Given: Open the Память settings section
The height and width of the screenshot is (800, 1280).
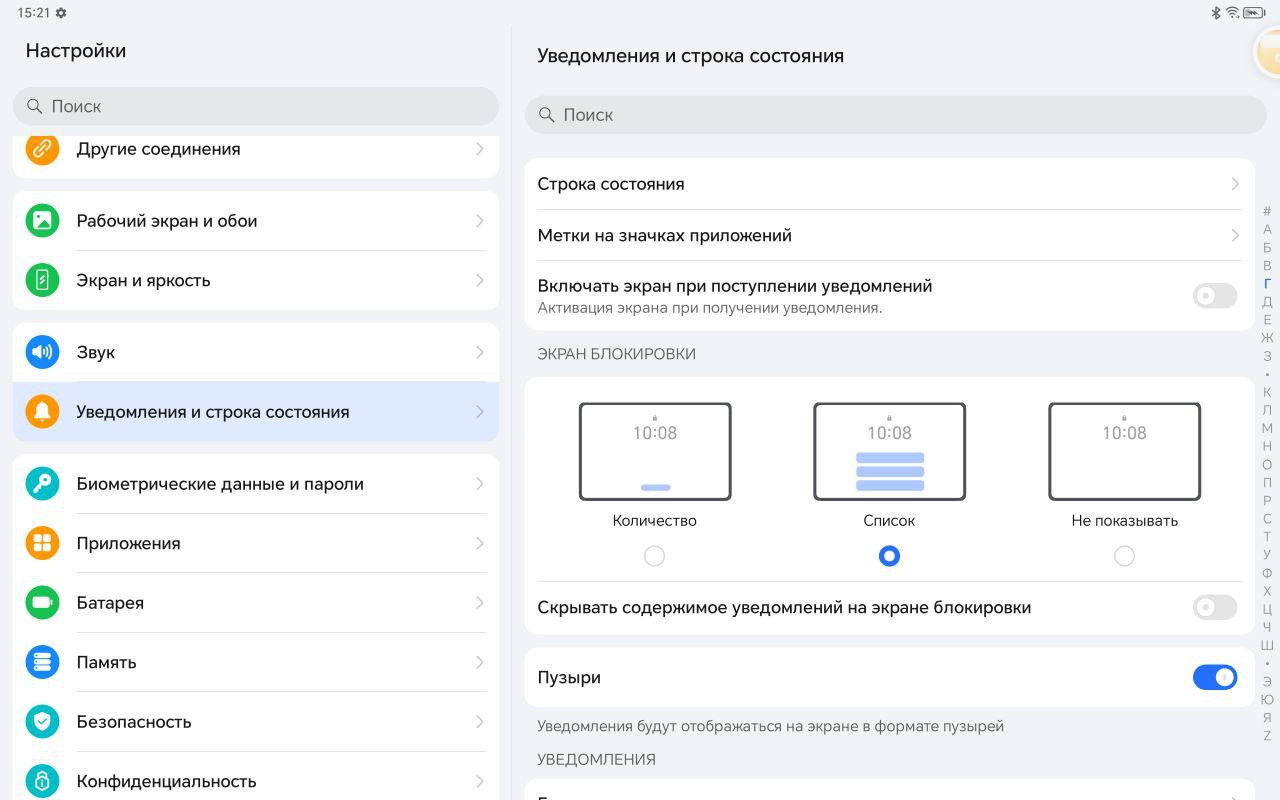Looking at the screenshot, I should pos(256,662).
